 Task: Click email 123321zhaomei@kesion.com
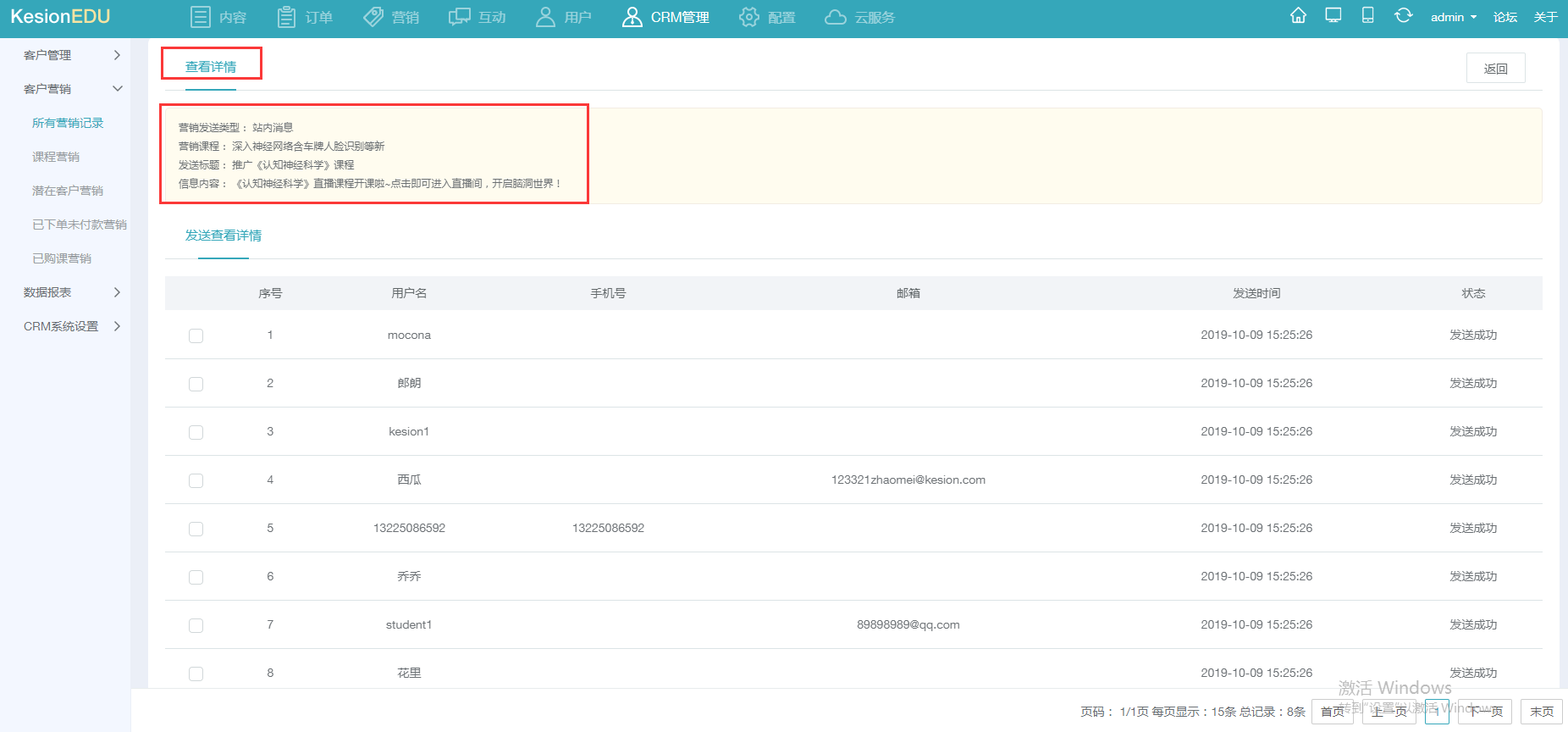908,480
